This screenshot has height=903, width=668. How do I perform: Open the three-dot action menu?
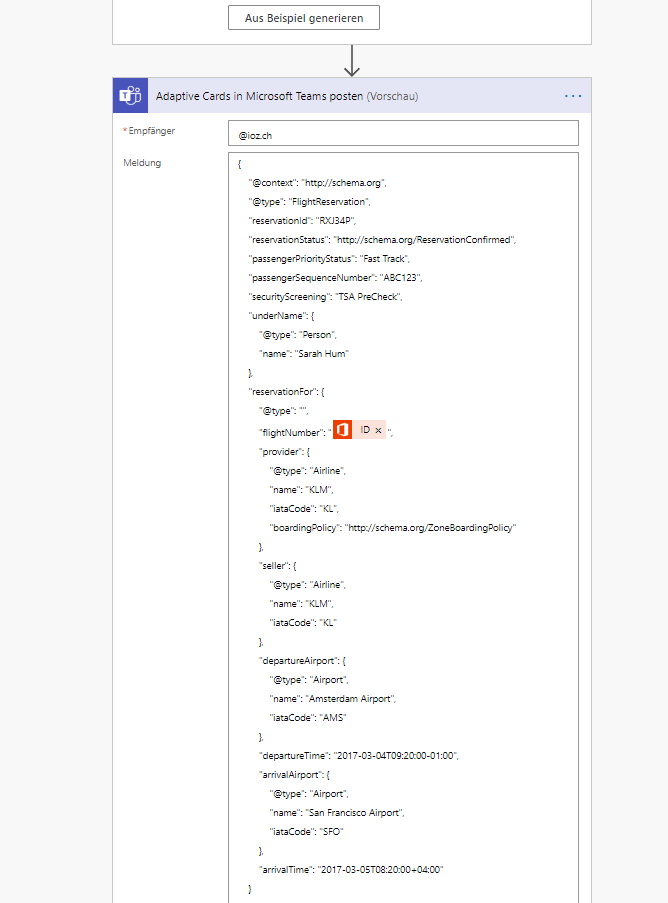point(573,96)
